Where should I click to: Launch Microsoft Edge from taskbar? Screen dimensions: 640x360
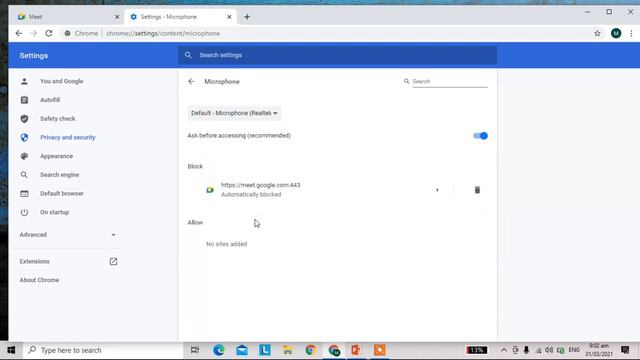[219, 350]
